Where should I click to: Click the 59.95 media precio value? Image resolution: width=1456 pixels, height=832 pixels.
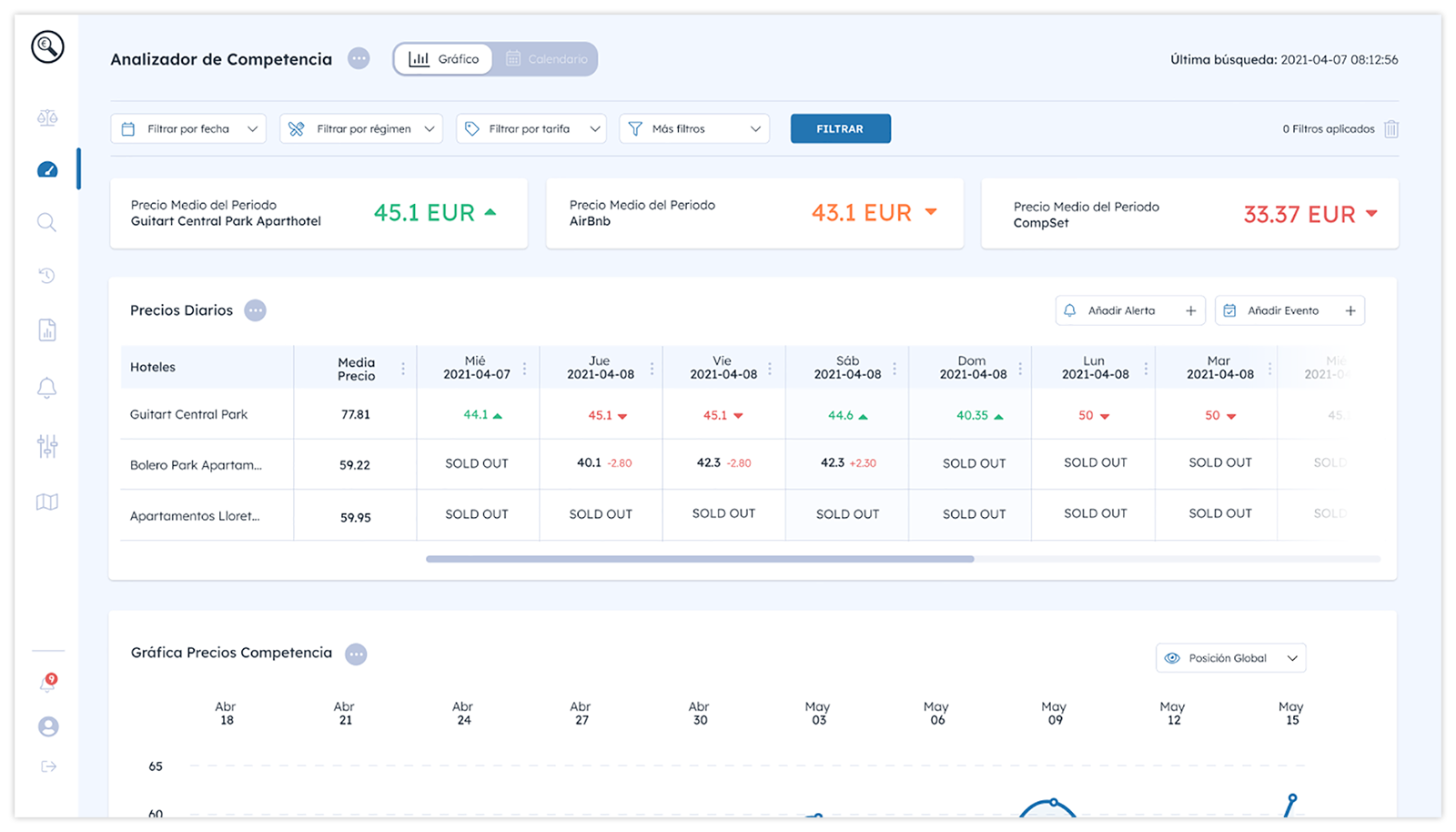point(355,517)
